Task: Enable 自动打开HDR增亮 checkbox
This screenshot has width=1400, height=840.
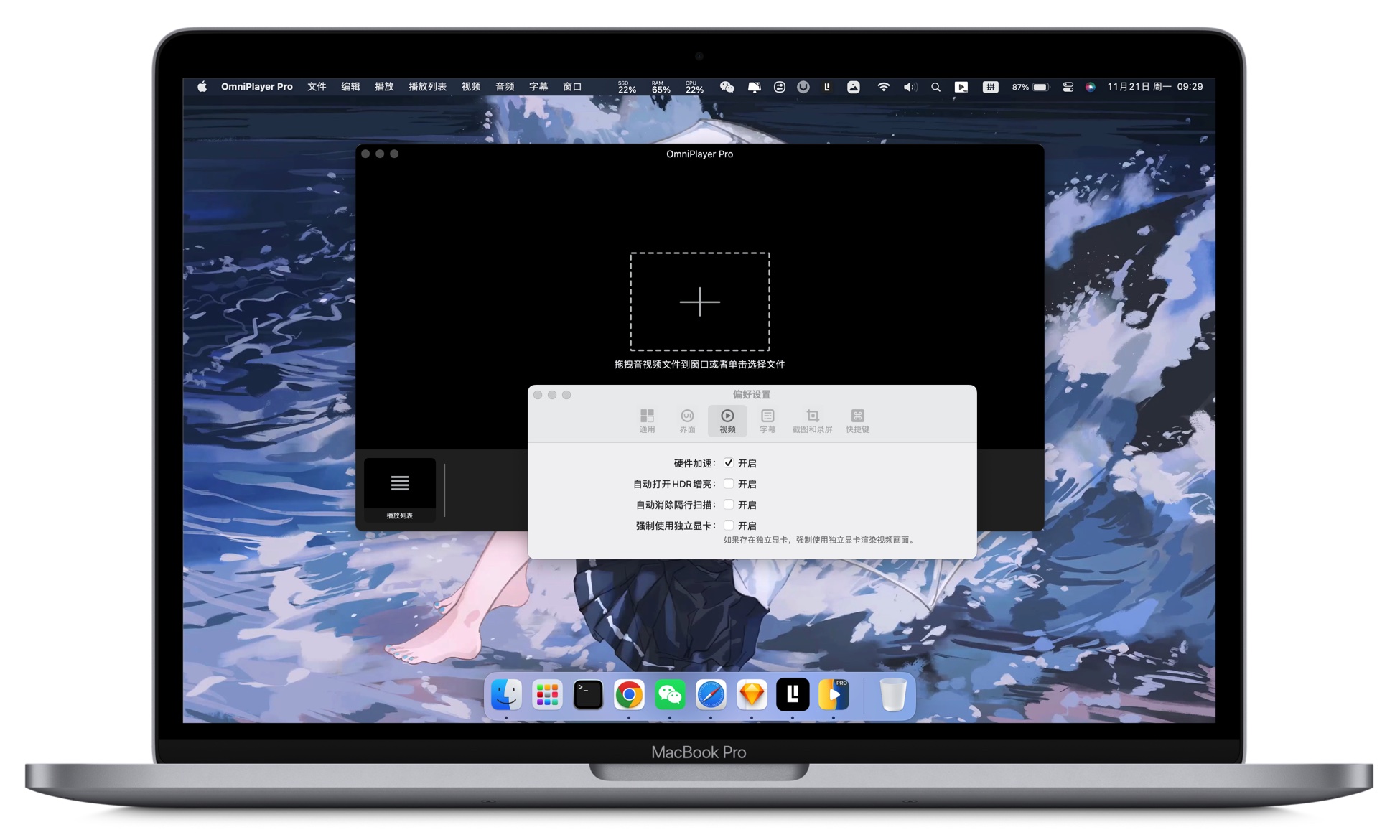Action: tap(729, 484)
